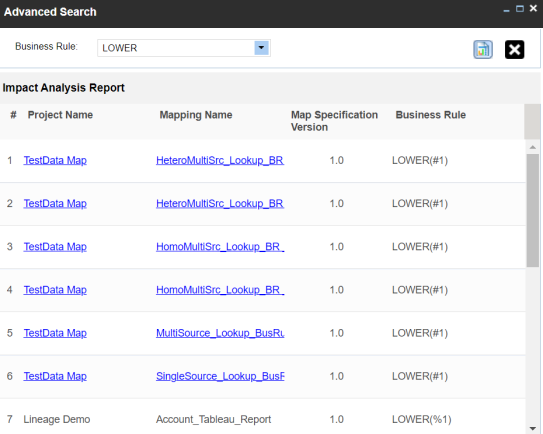Screen dimensions: 543x434
Task: Click the black X clear icon
Action: click(514, 50)
